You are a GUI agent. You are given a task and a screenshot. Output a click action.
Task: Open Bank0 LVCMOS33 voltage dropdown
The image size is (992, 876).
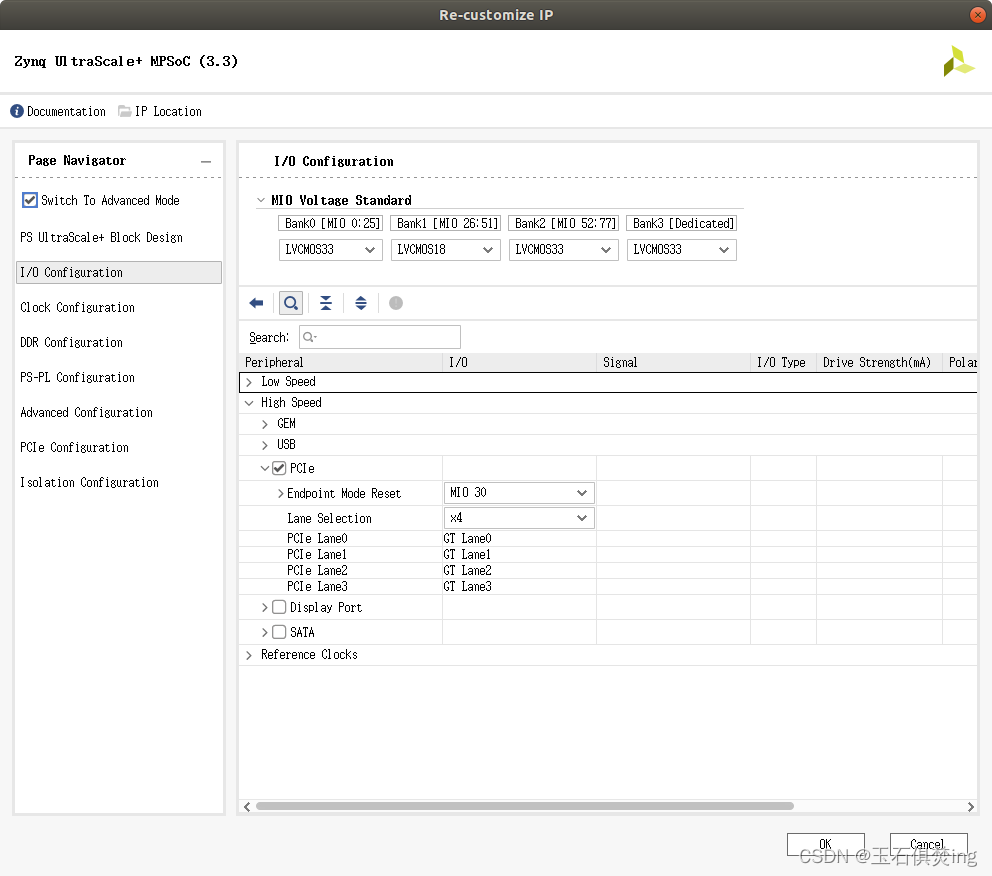click(330, 250)
